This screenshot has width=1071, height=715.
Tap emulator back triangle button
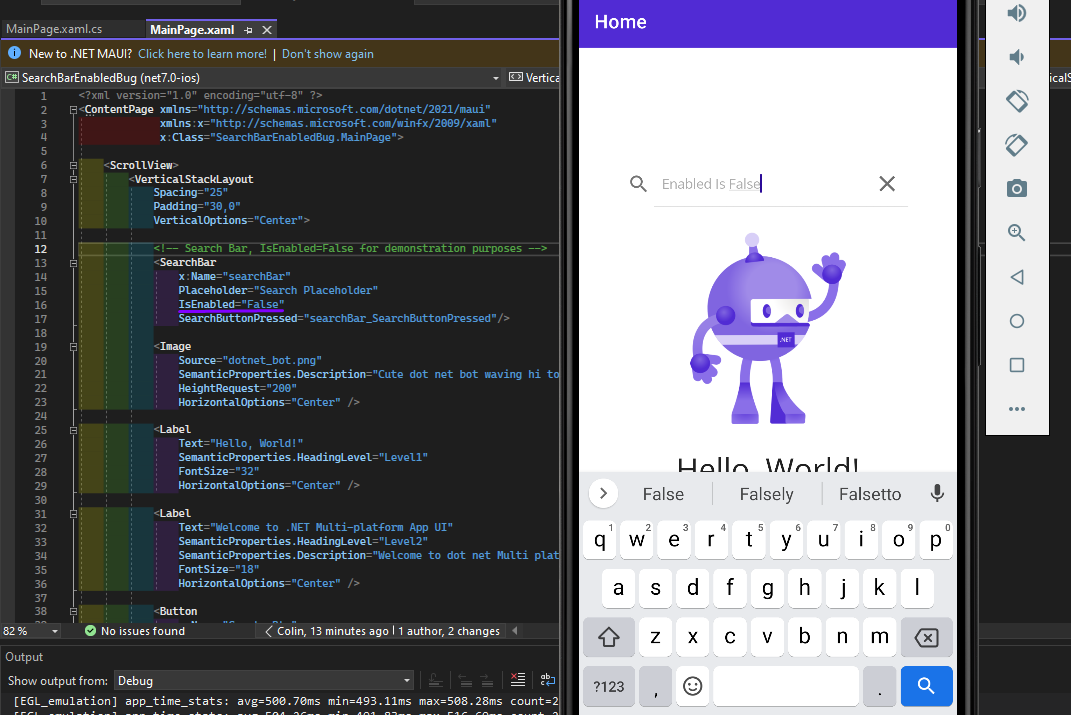(1016, 277)
